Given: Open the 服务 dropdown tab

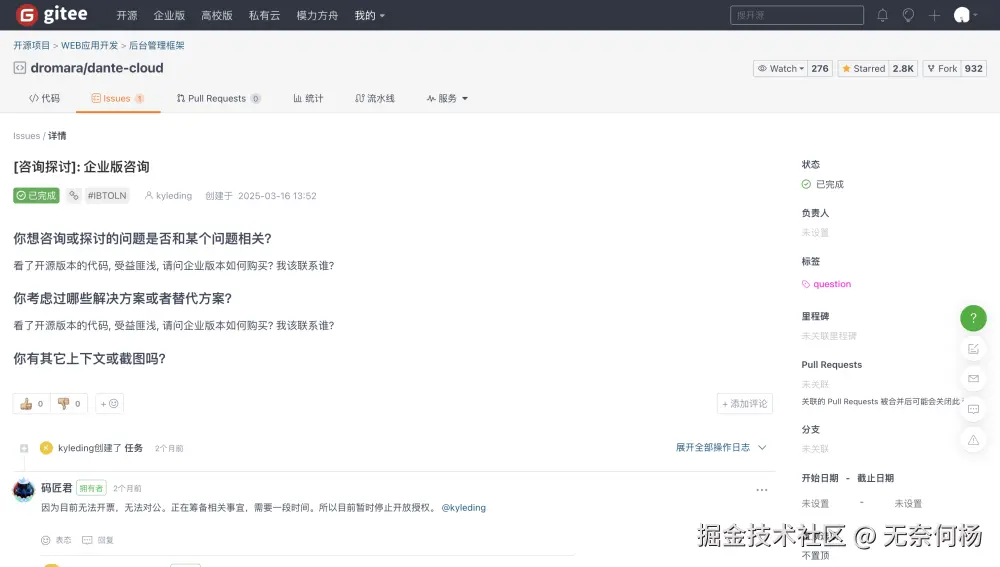Looking at the screenshot, I should click(447, 98).
